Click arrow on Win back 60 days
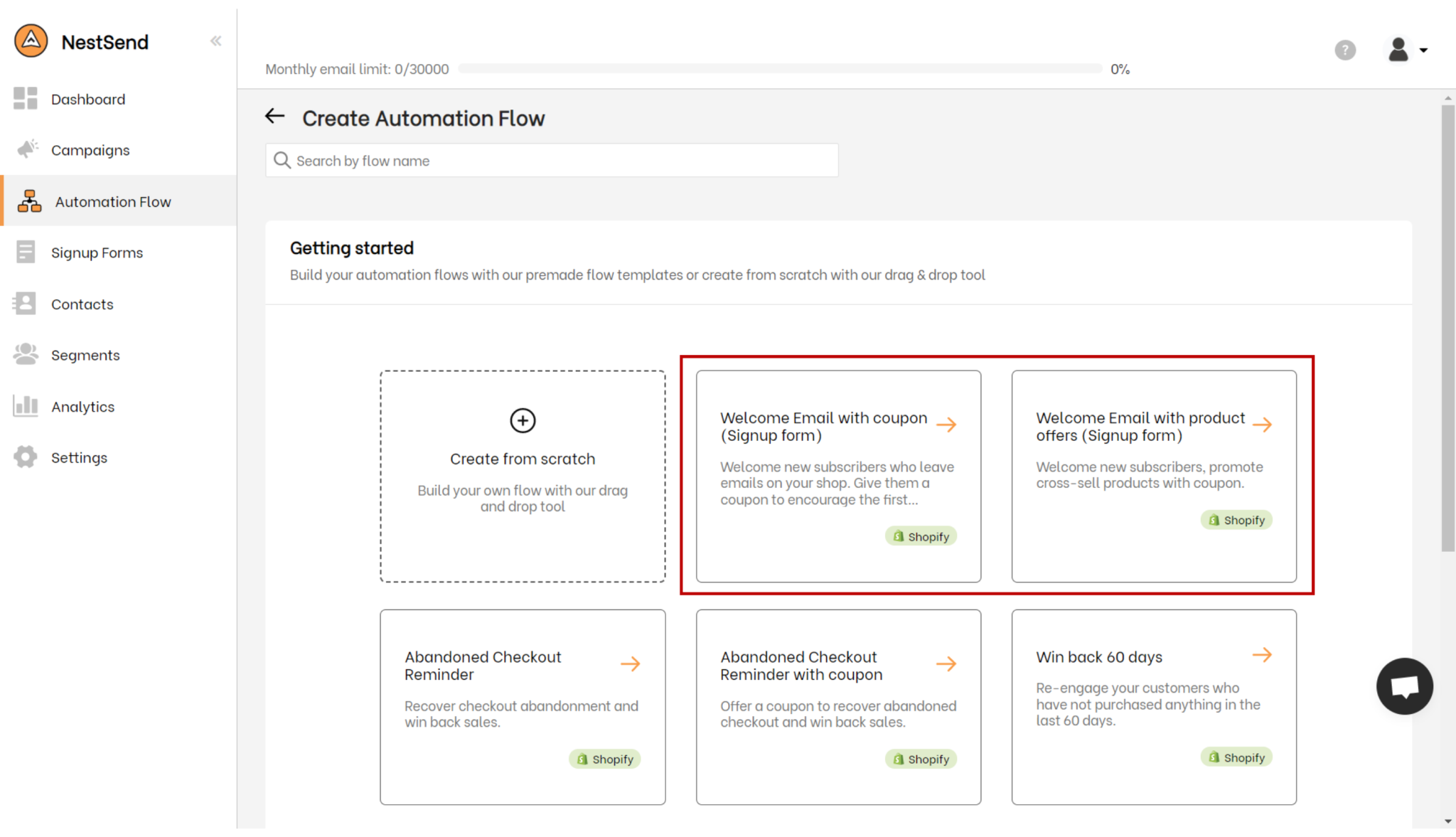The width and height of the screenshot is (1456, 837). (1262, 655)
